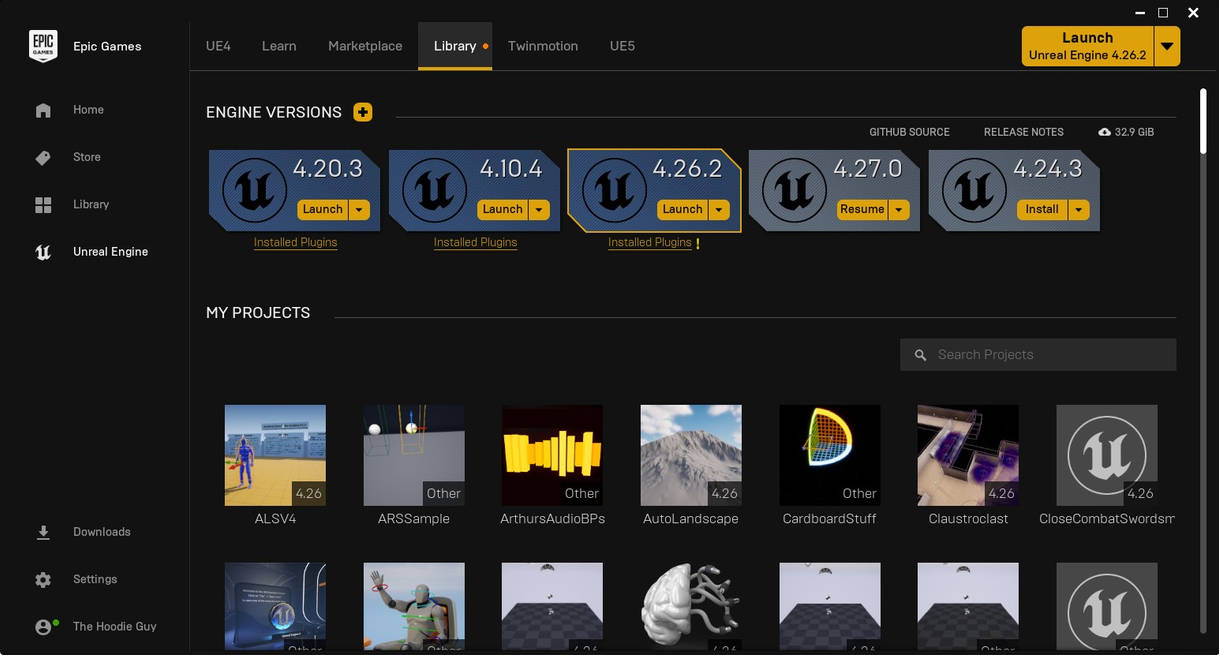The image size is (1219, 655).
Task: Click the ALSV4 project name
Action: point(275,519)
